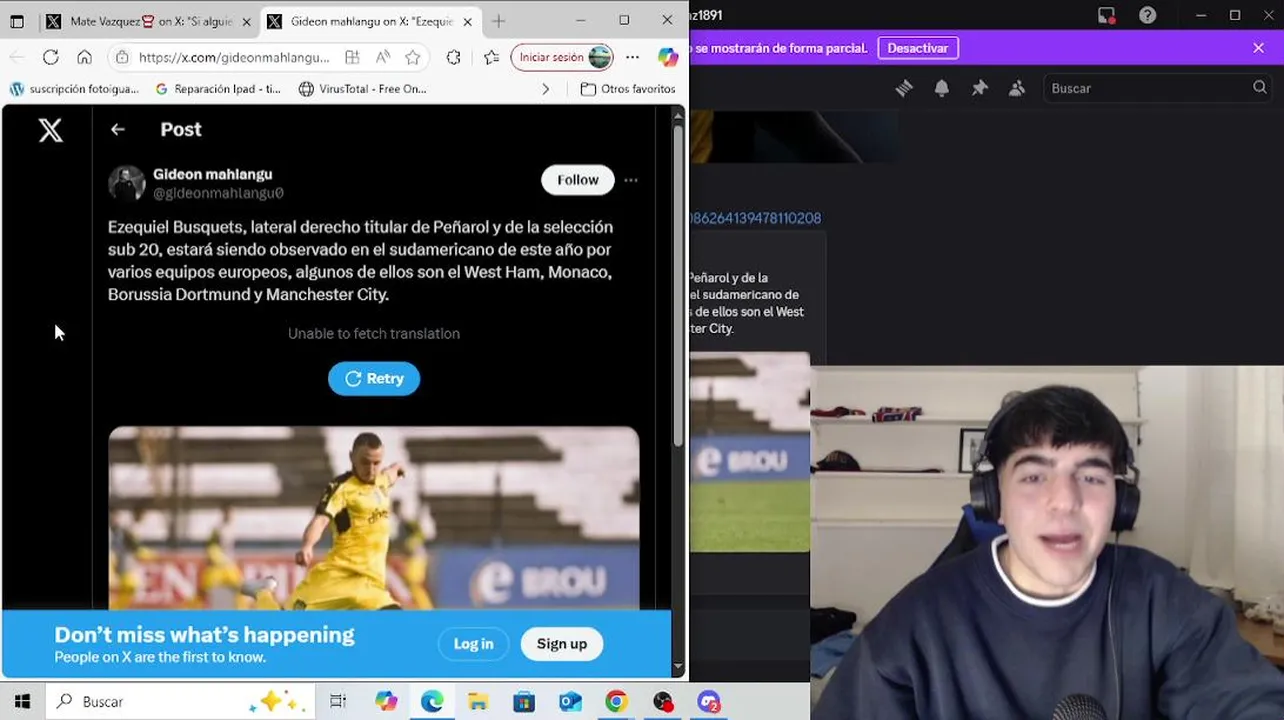1284x720 pixels.
Task: Close the Mate Vazquez tab
Action: tap(247, 21)
